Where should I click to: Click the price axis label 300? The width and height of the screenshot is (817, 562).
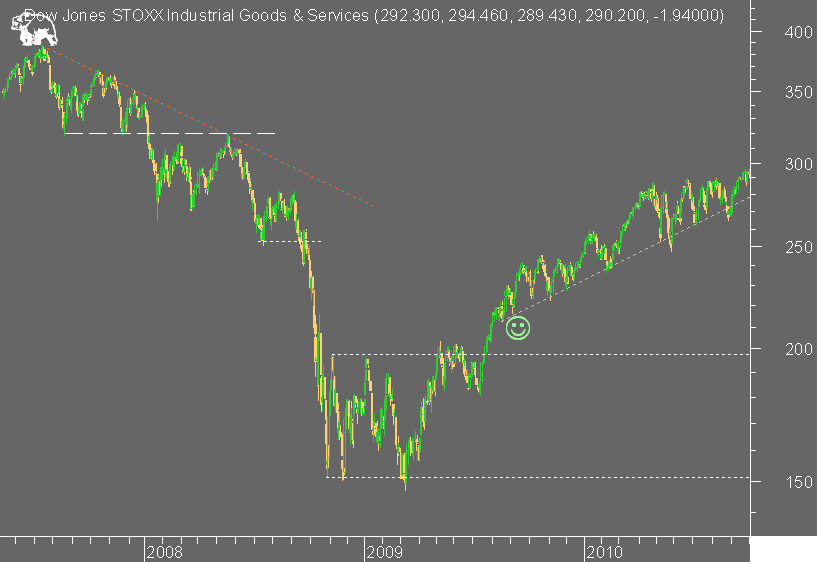[x=799, y=165]
